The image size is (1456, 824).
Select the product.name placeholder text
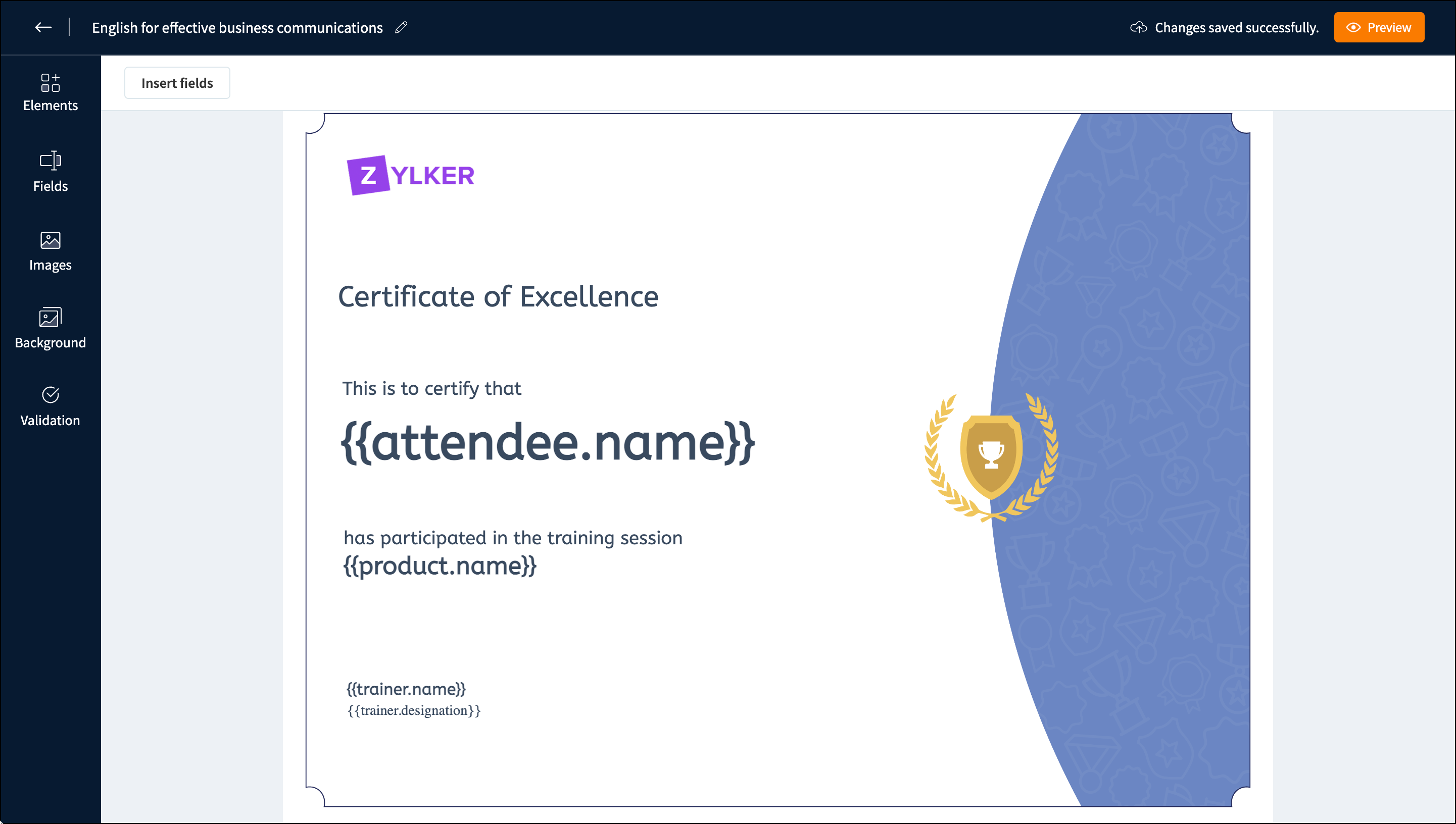(440, 566)
